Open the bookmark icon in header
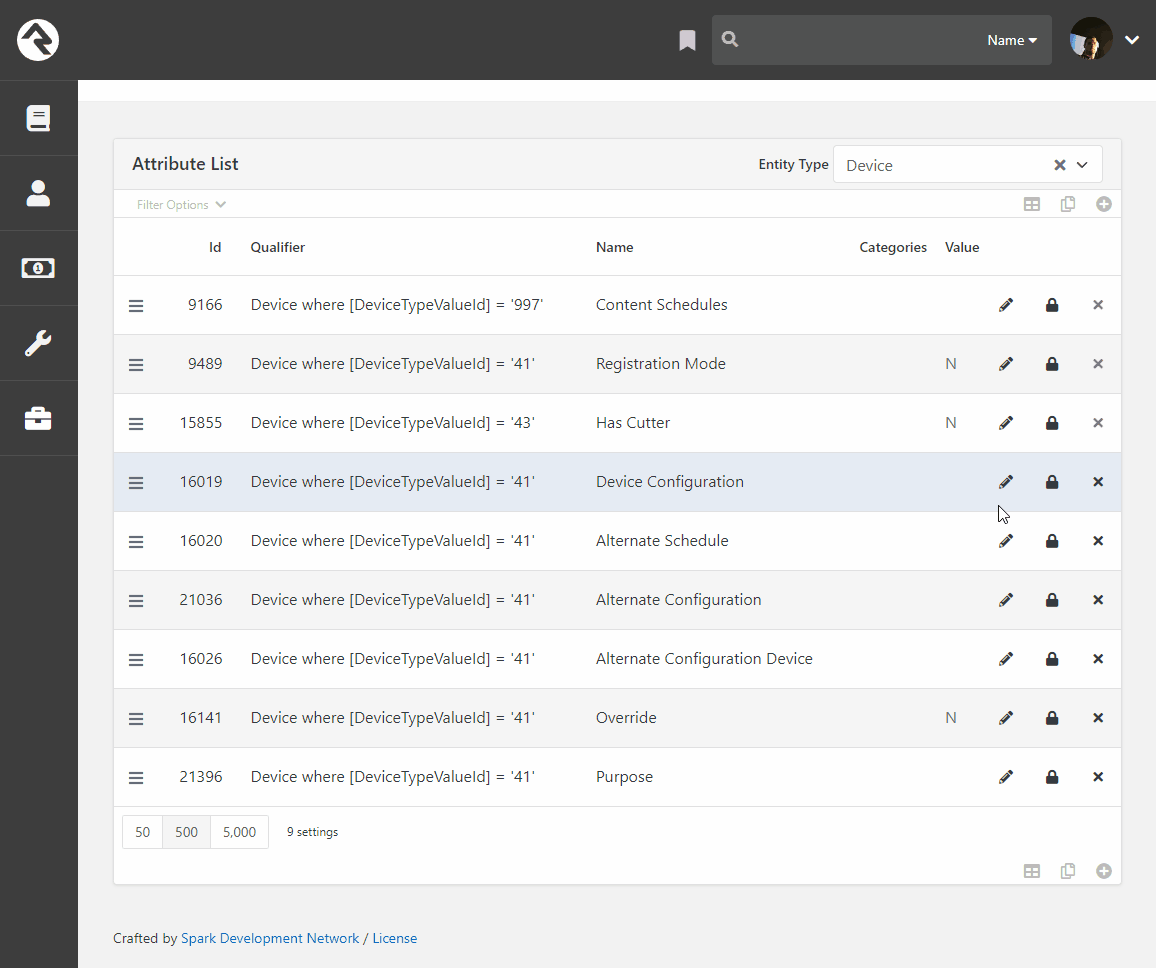The image size is (1156, 968). (x=687, y=41)
